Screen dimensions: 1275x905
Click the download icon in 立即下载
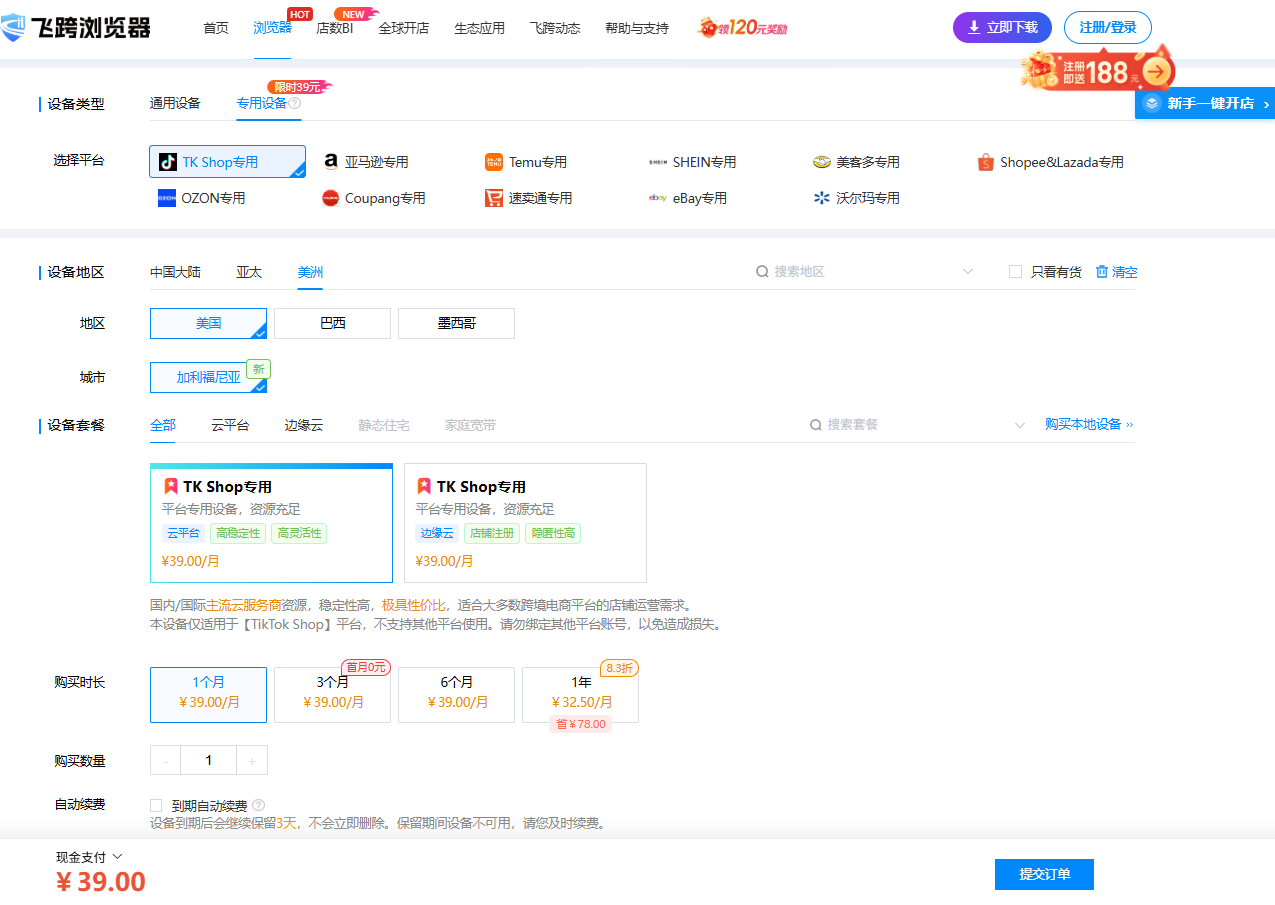tap(974, 27)
